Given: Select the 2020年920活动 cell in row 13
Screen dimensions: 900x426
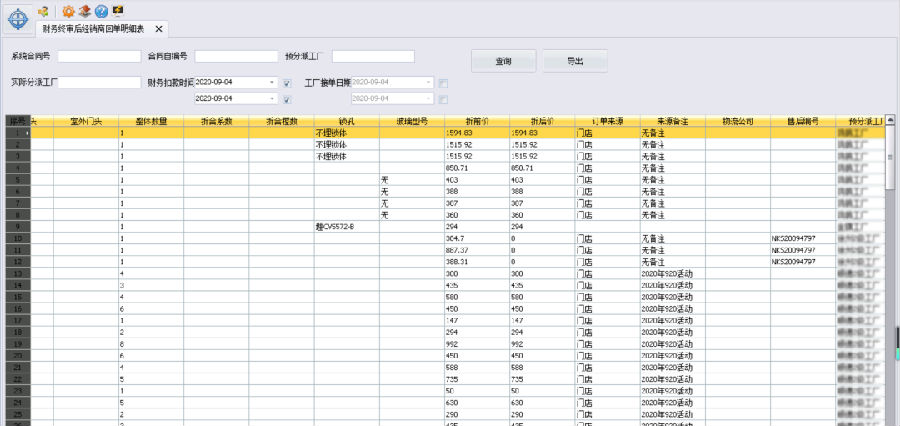Looking at the screenshot, I should coord(672,273).
